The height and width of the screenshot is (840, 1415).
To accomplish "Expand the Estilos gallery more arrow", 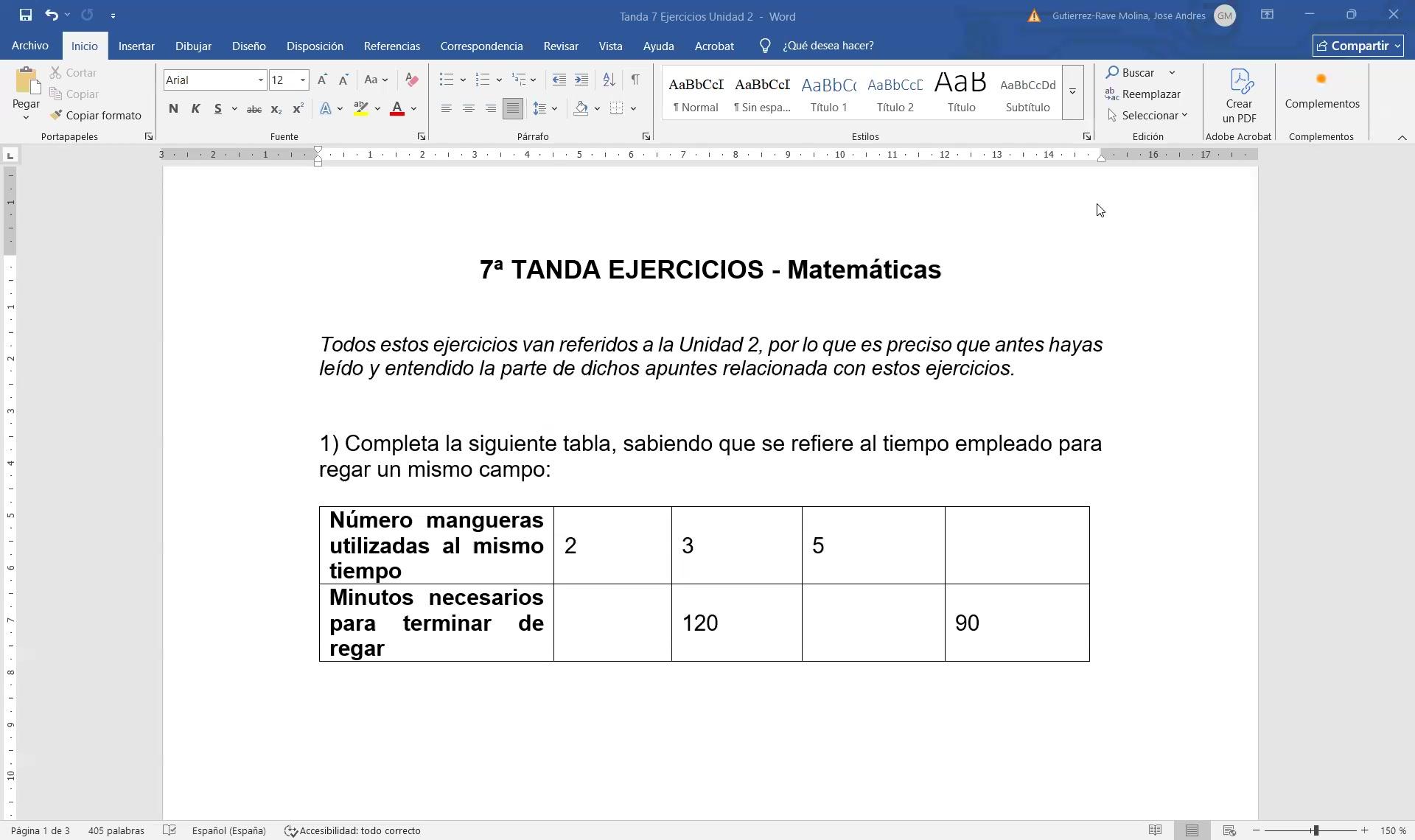I will point(1072,92).
